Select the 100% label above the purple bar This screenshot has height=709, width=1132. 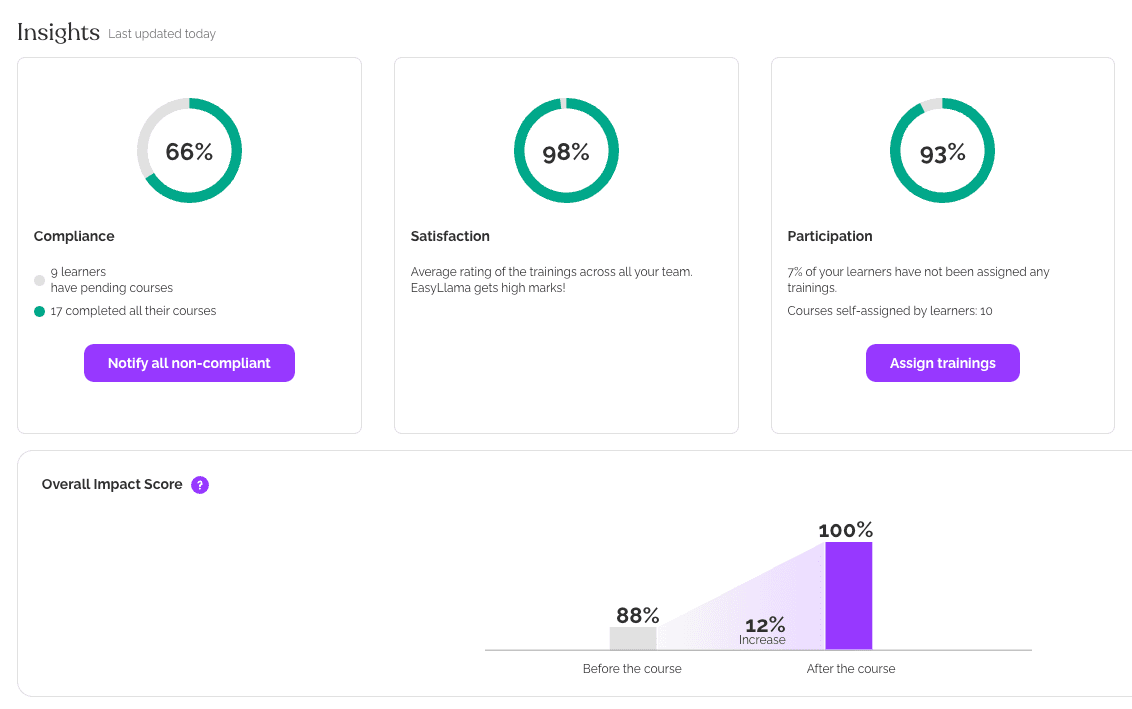[x=845, y=529]
